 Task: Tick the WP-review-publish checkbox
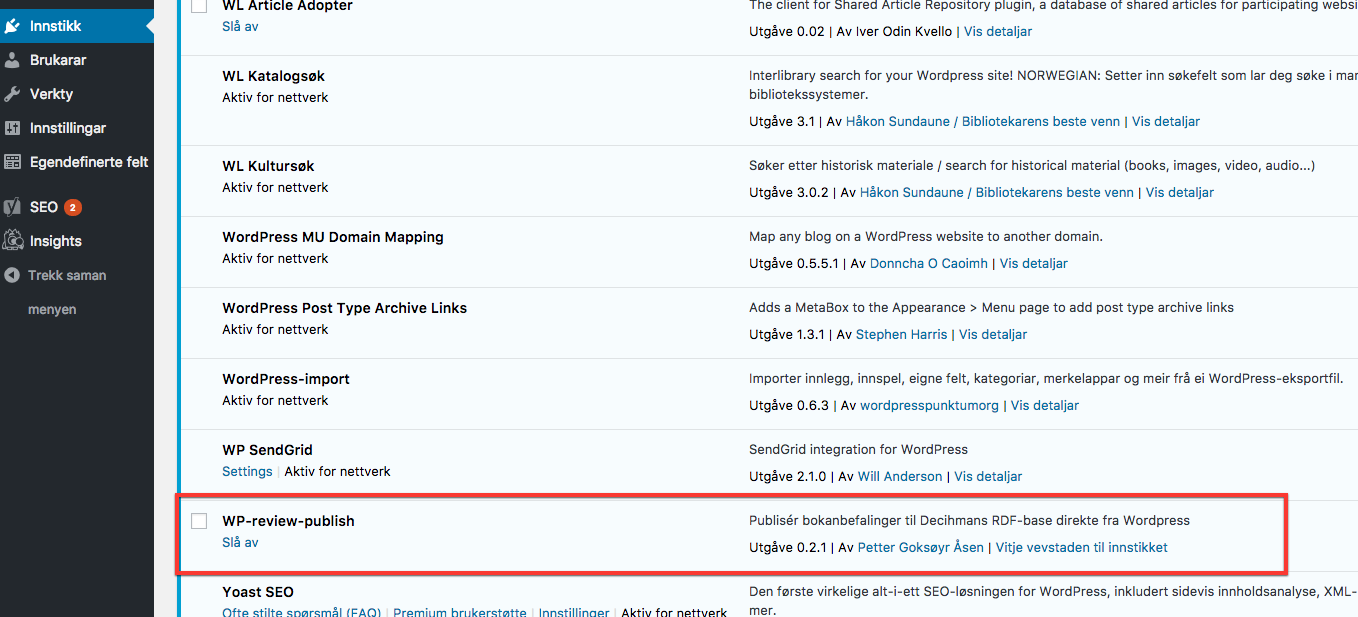tap(199, 521)
